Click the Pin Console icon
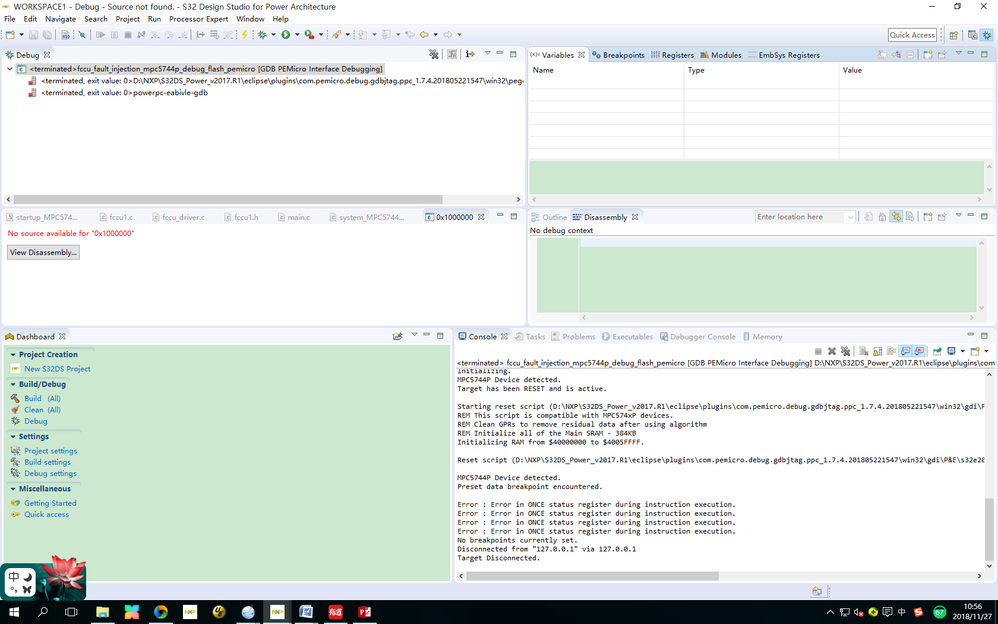This screenshot has width=998, height=624. click(937, 351)
